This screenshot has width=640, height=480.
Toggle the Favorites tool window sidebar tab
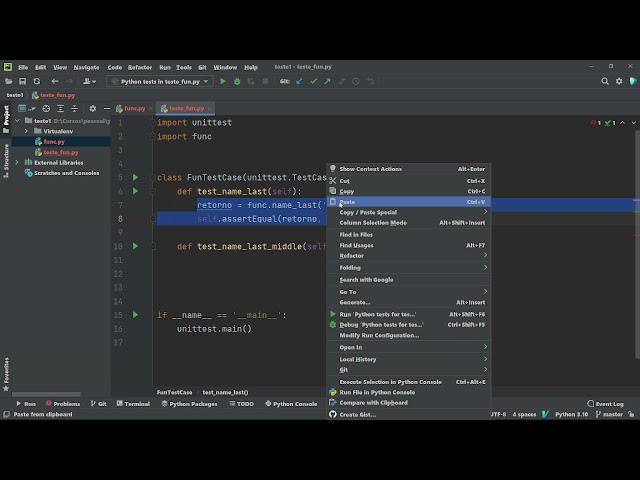(6, 374)
